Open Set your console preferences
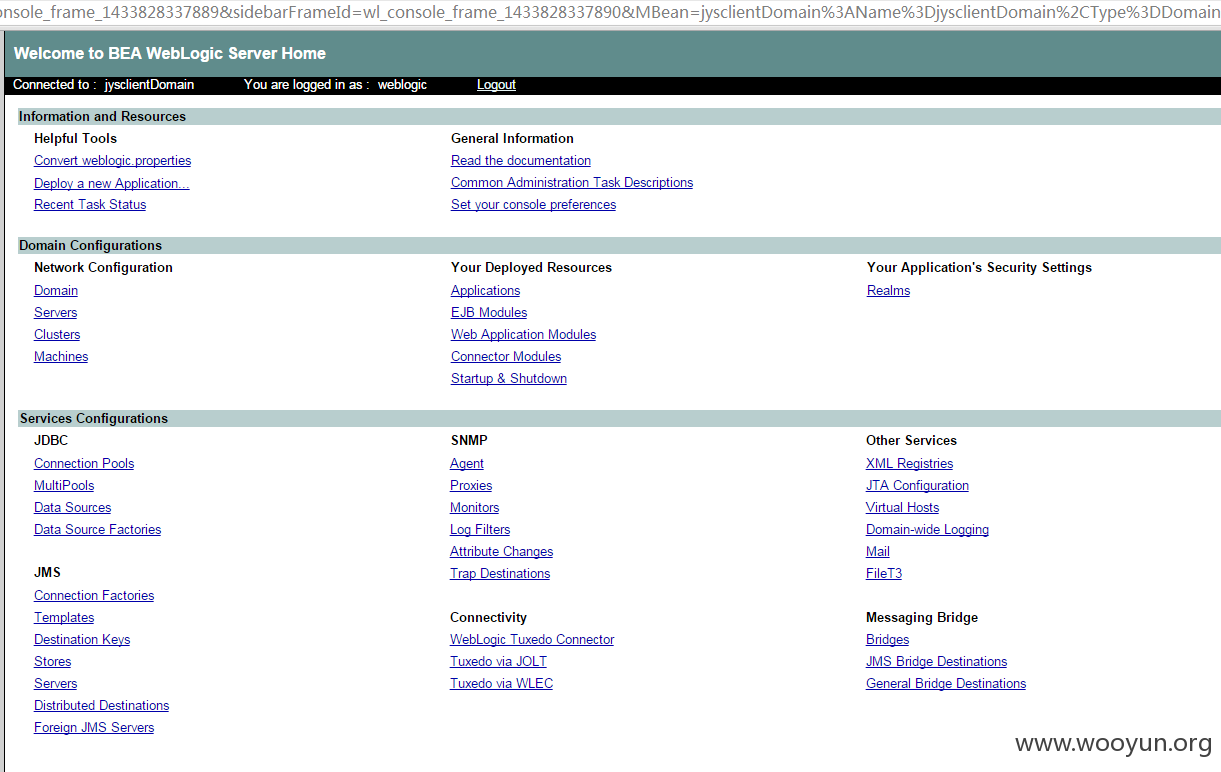This screenshot has height=772, width=1221. 533,205
